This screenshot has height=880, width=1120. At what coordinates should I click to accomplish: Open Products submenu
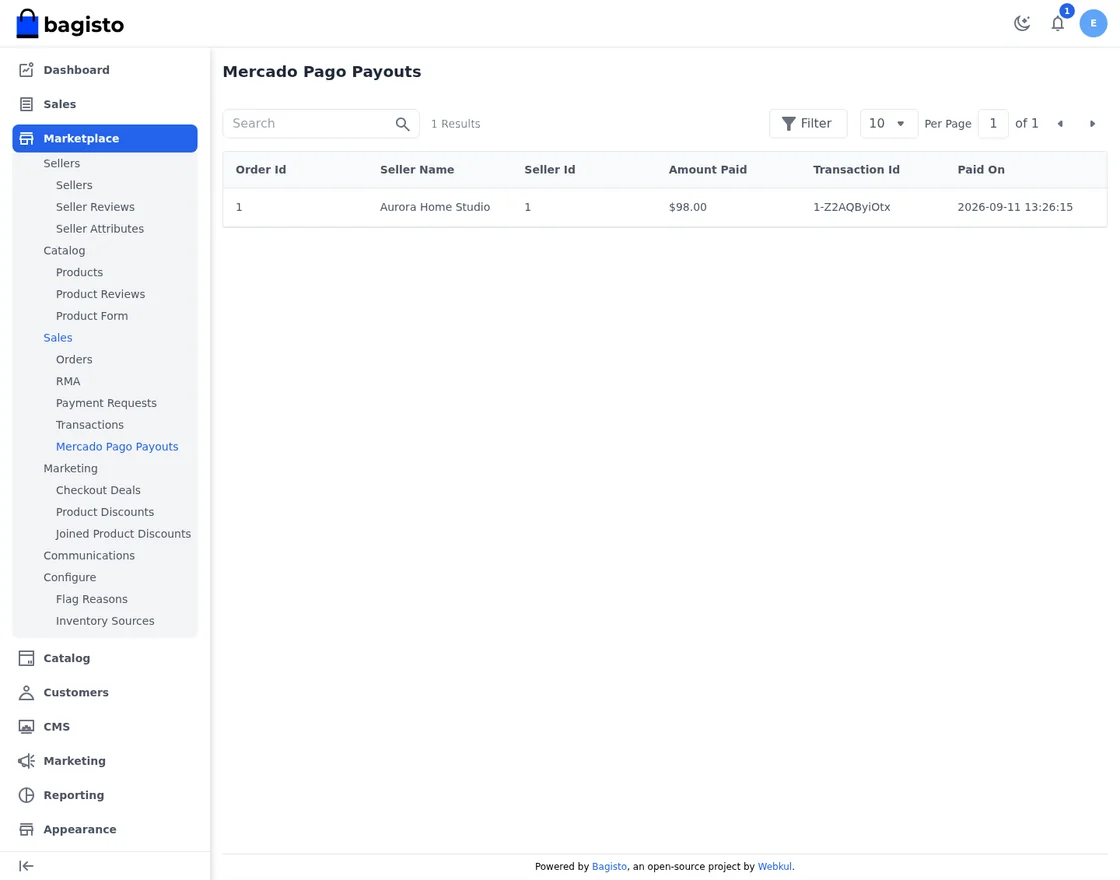(79, 272)
